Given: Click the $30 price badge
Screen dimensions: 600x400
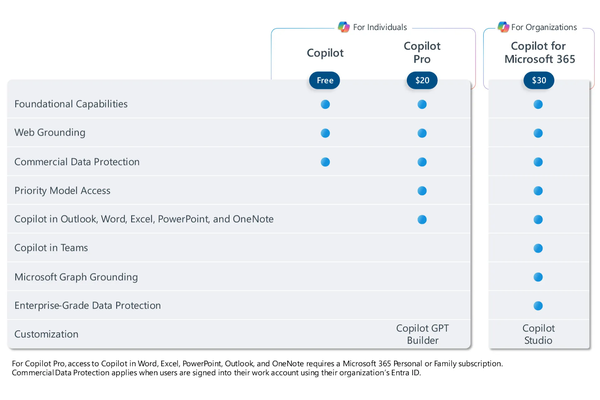Looking at the screenshot, I should tap(538, 80).
